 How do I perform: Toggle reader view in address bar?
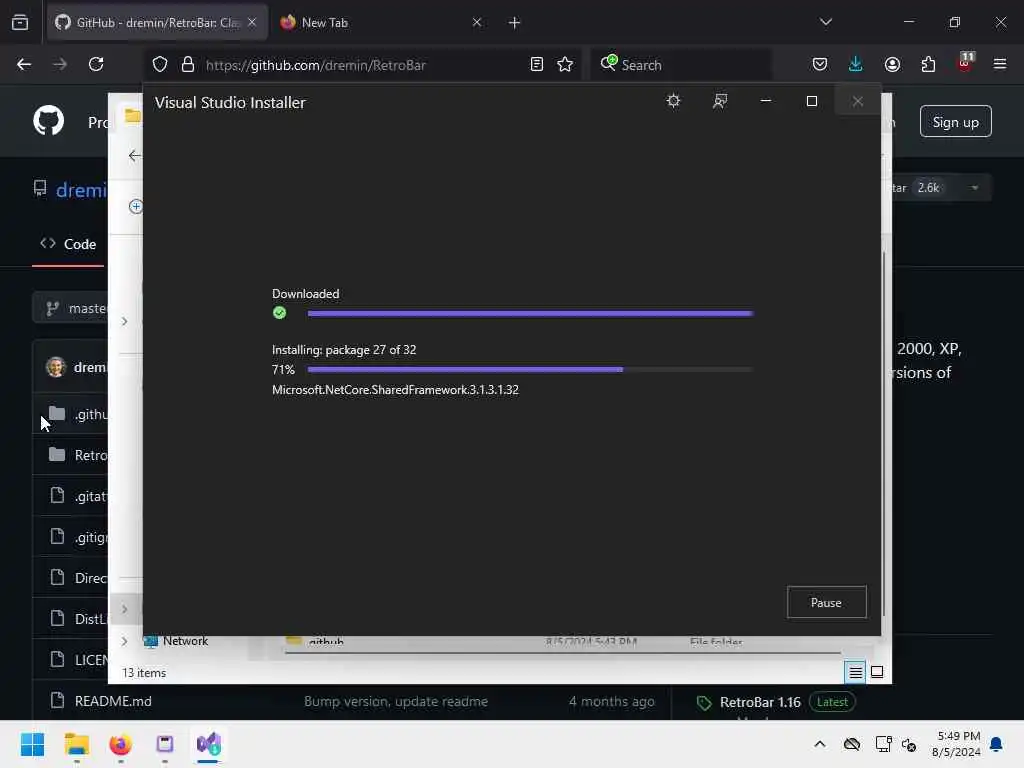click(x=537, y=65)
